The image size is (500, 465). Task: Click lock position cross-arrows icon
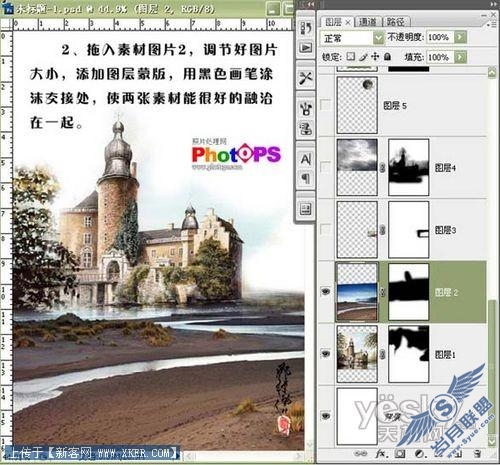tap(375, 57)
